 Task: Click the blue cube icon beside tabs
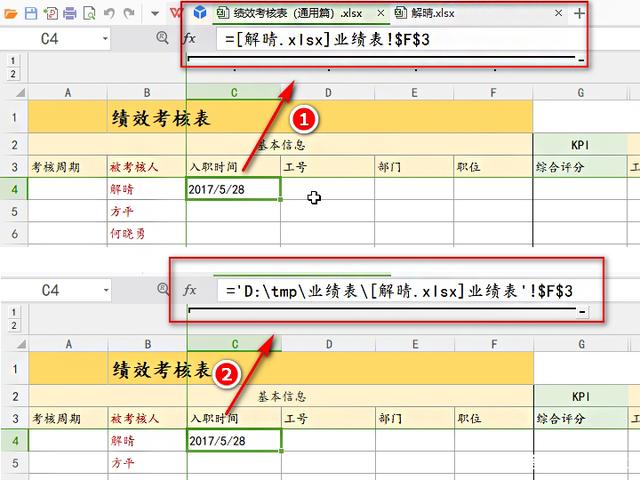(x=200, y=13)
